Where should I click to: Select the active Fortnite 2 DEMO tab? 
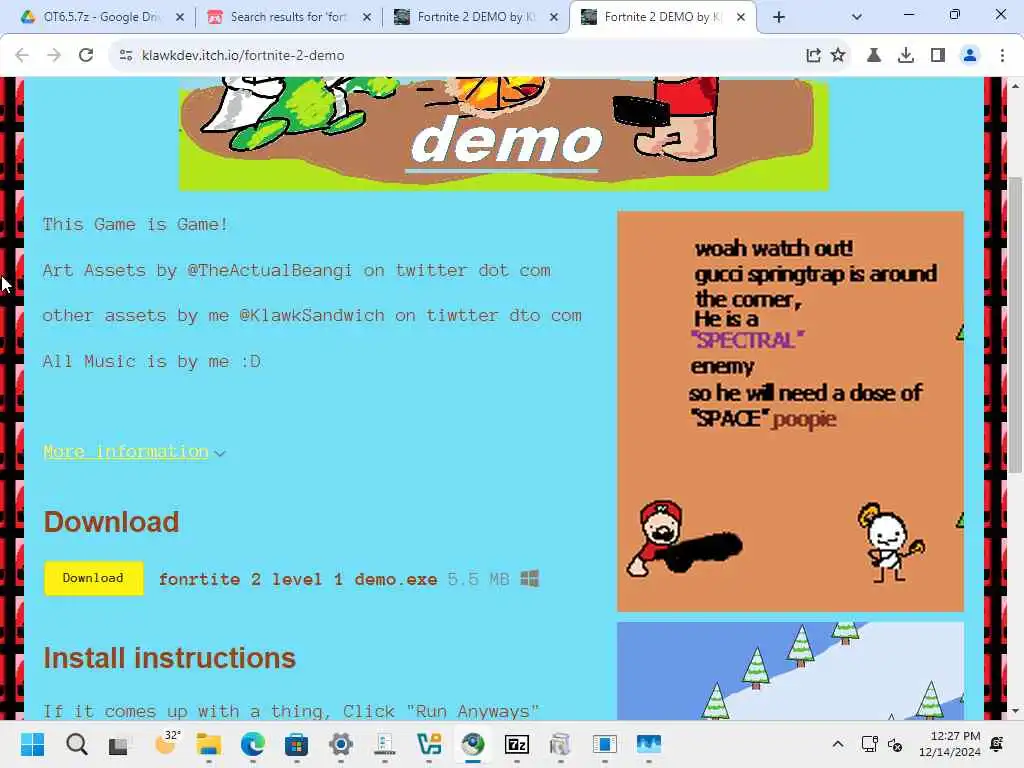tap(661, 17)
